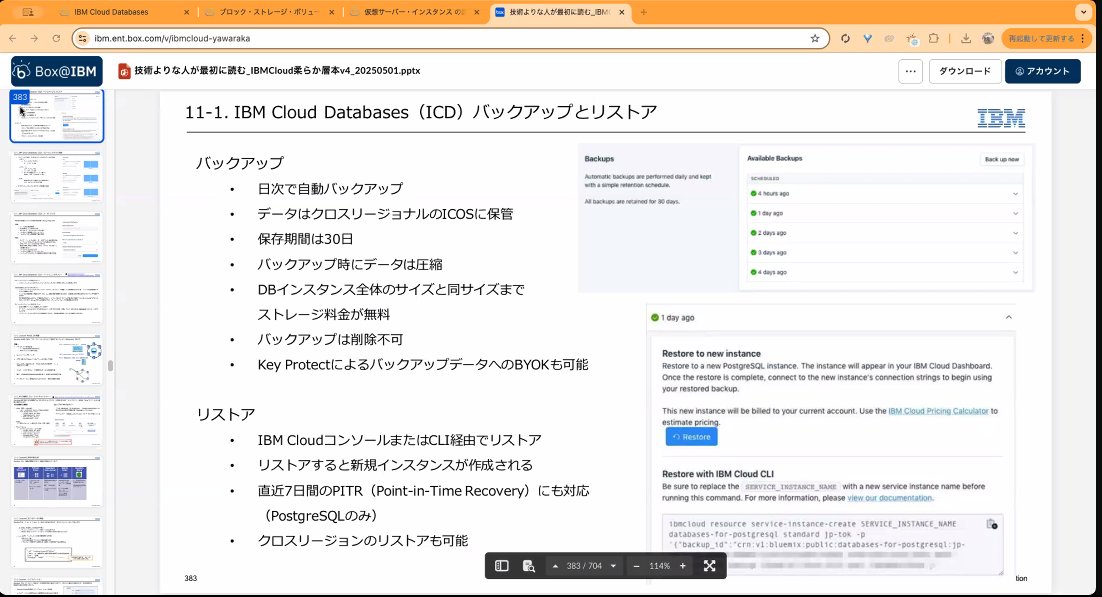Click the text バックアップは削除不可
The image size is (1102, 597).
330,340
